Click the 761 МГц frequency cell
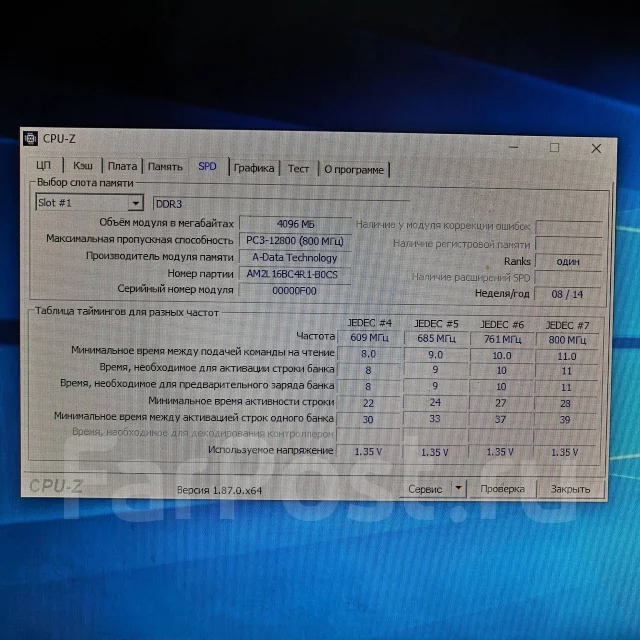The height and width of the screenshot is (640, 640). 502,340
